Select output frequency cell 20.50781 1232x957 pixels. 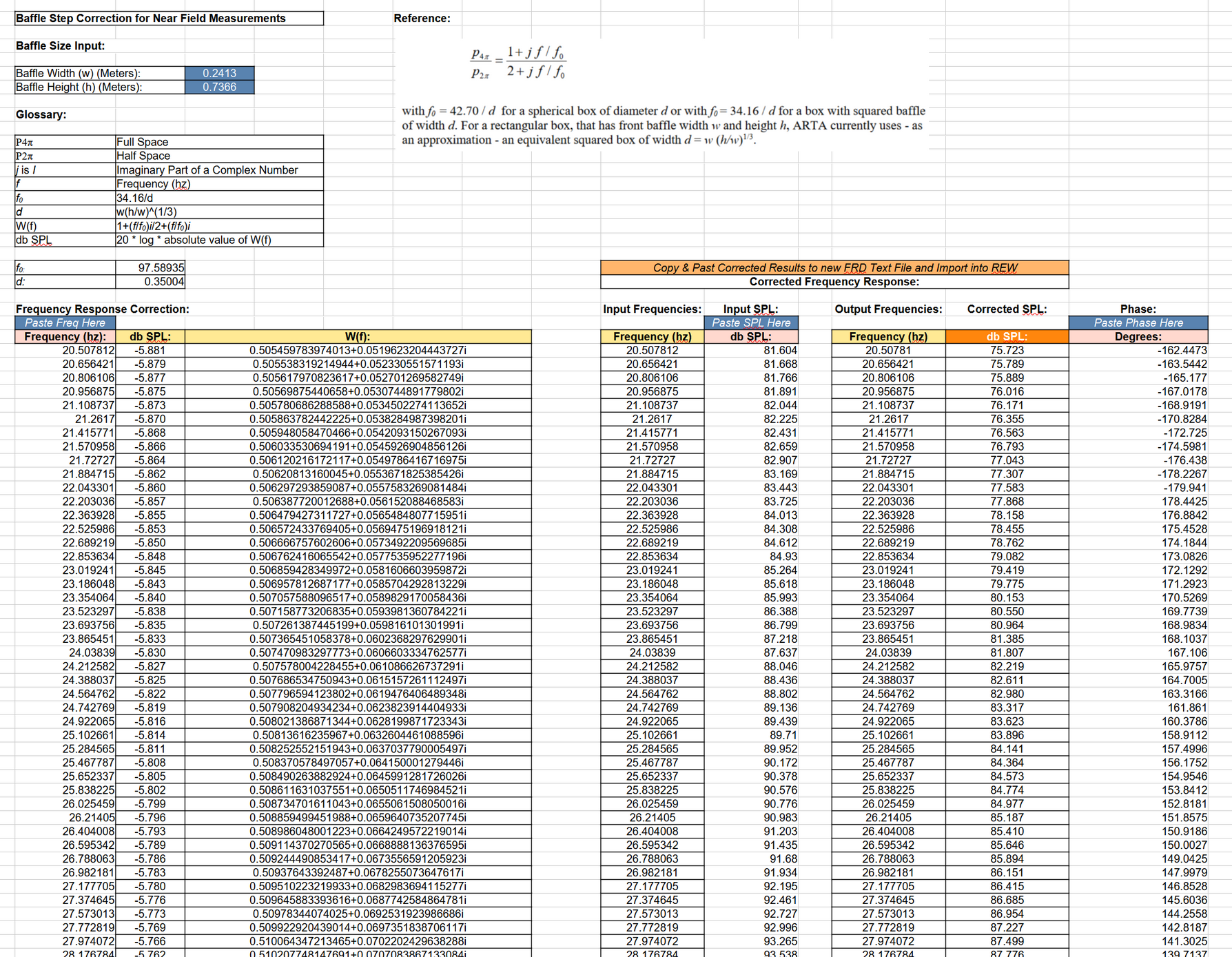(888, 350)
